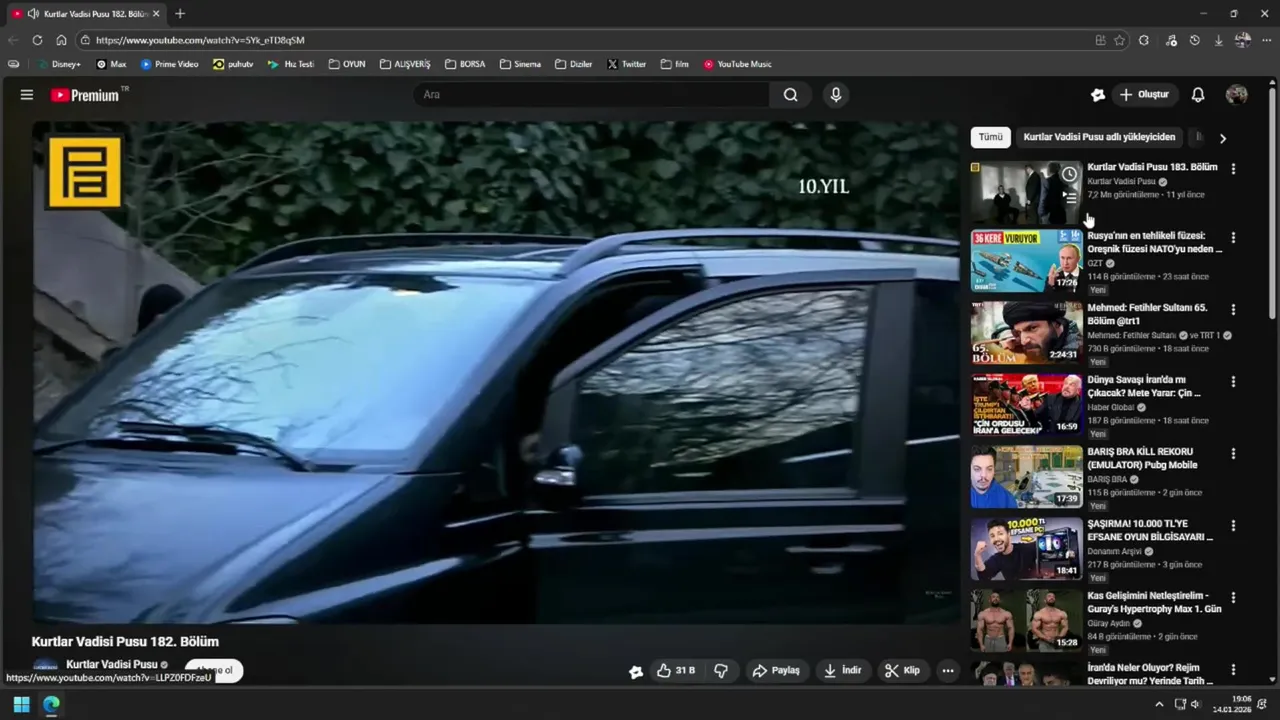Add this page to favorites star
The width and height of the screenshot is (1280, 720).
coord(1119,40)
